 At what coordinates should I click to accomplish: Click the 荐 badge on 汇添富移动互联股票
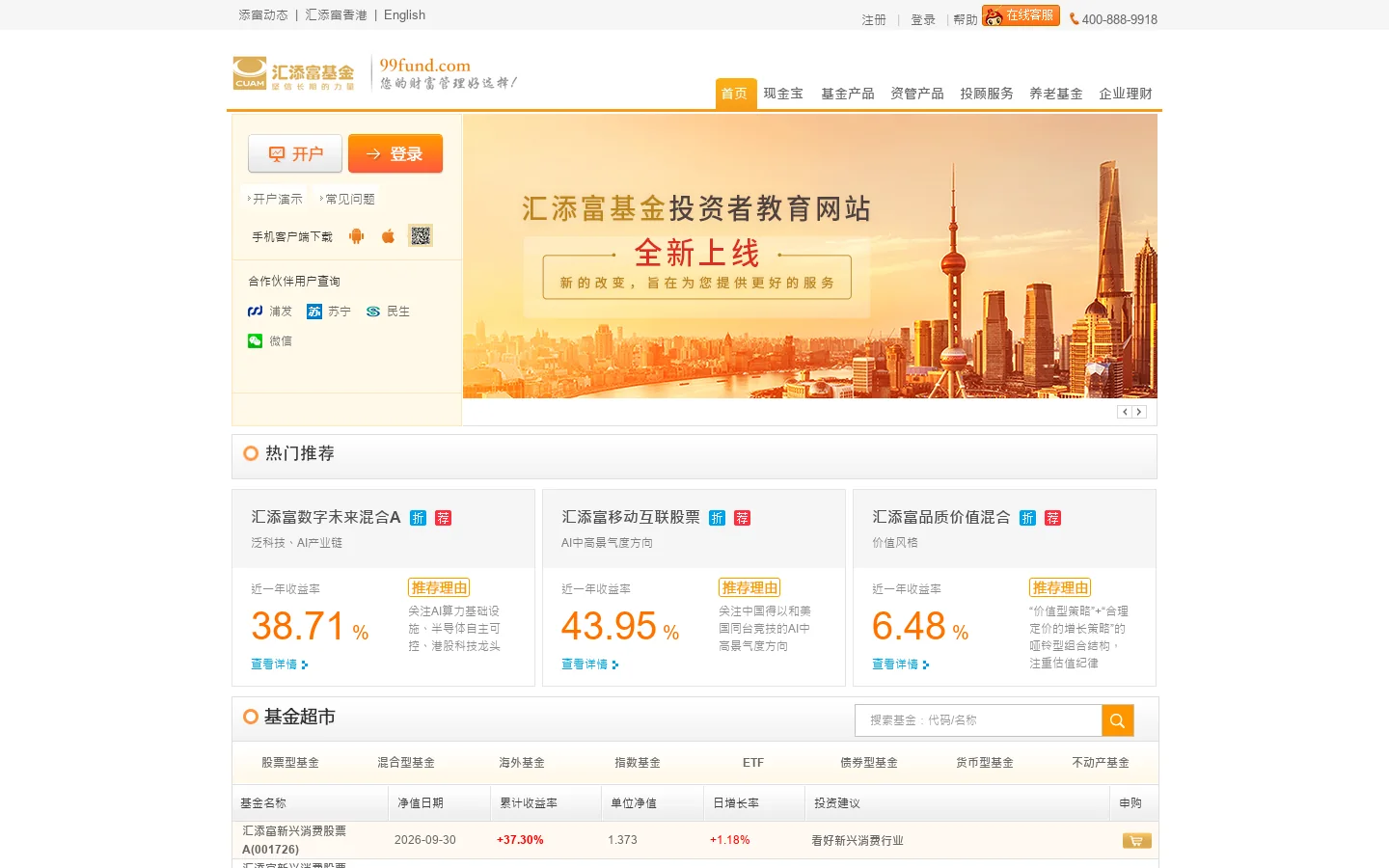click(x=742, y=518)
